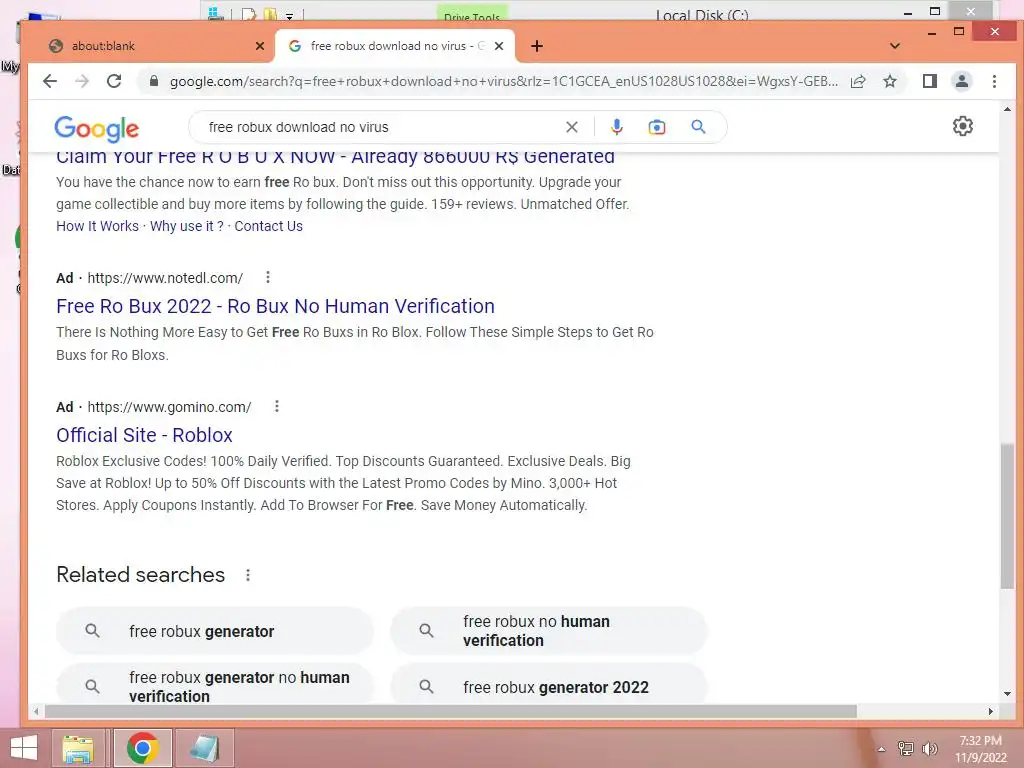The height and width of the screenshot is (768, 1024).
Task: Click Chrome icon on the taskbar
Action: [x=143, y=748]
